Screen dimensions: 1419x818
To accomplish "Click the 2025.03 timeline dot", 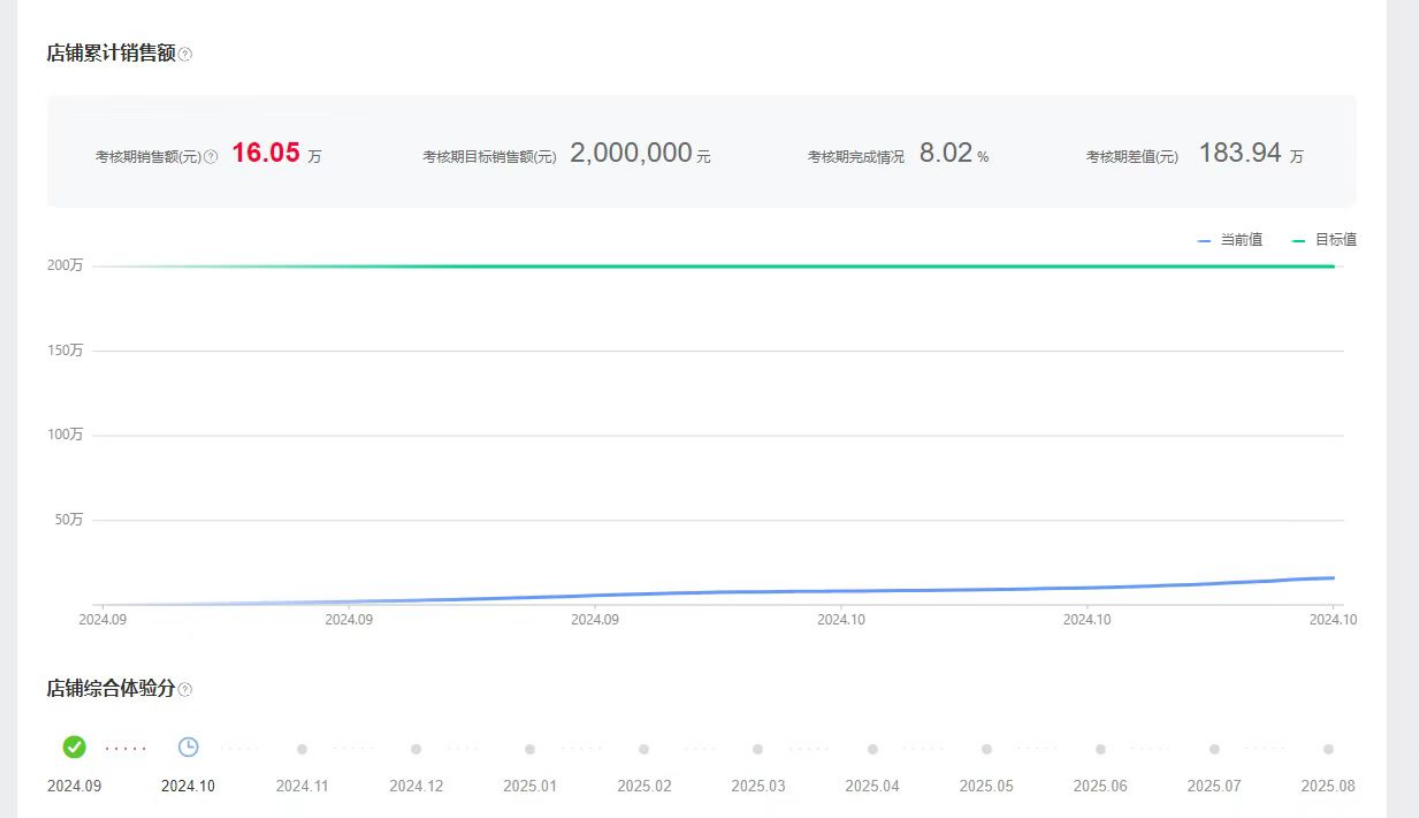I will point(758,749).
